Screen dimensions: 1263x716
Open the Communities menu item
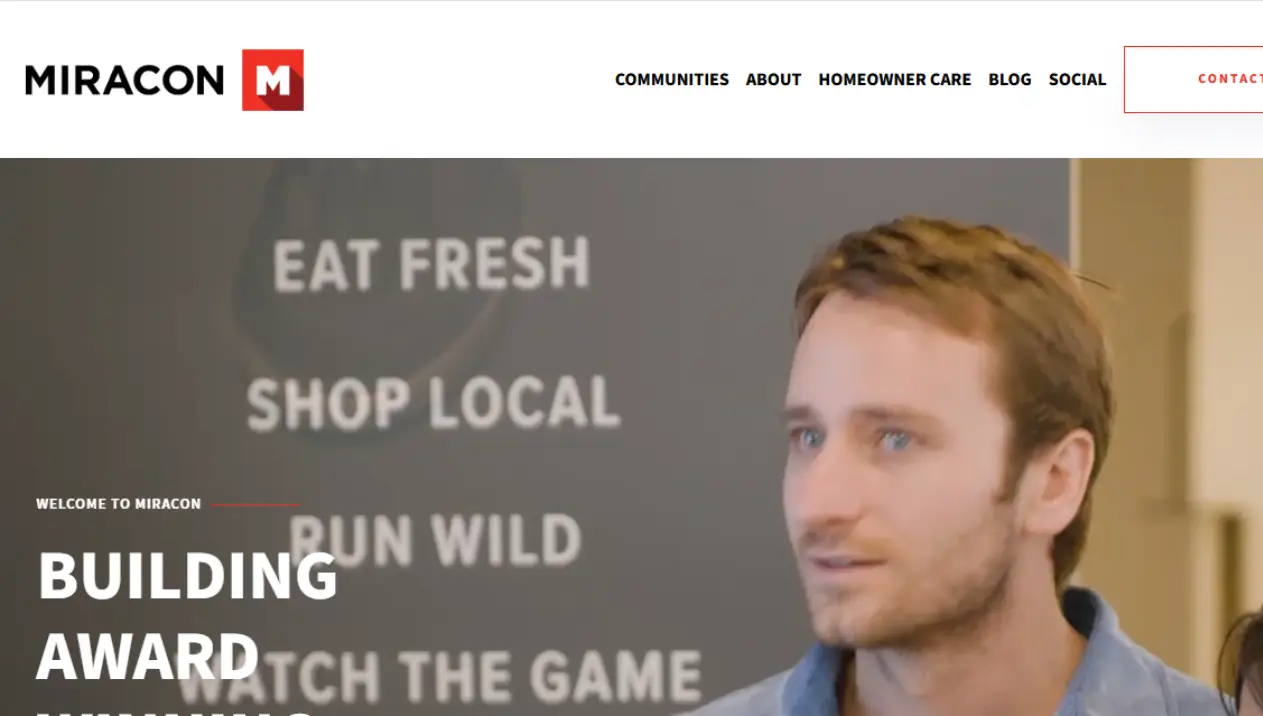coord(672,79)
